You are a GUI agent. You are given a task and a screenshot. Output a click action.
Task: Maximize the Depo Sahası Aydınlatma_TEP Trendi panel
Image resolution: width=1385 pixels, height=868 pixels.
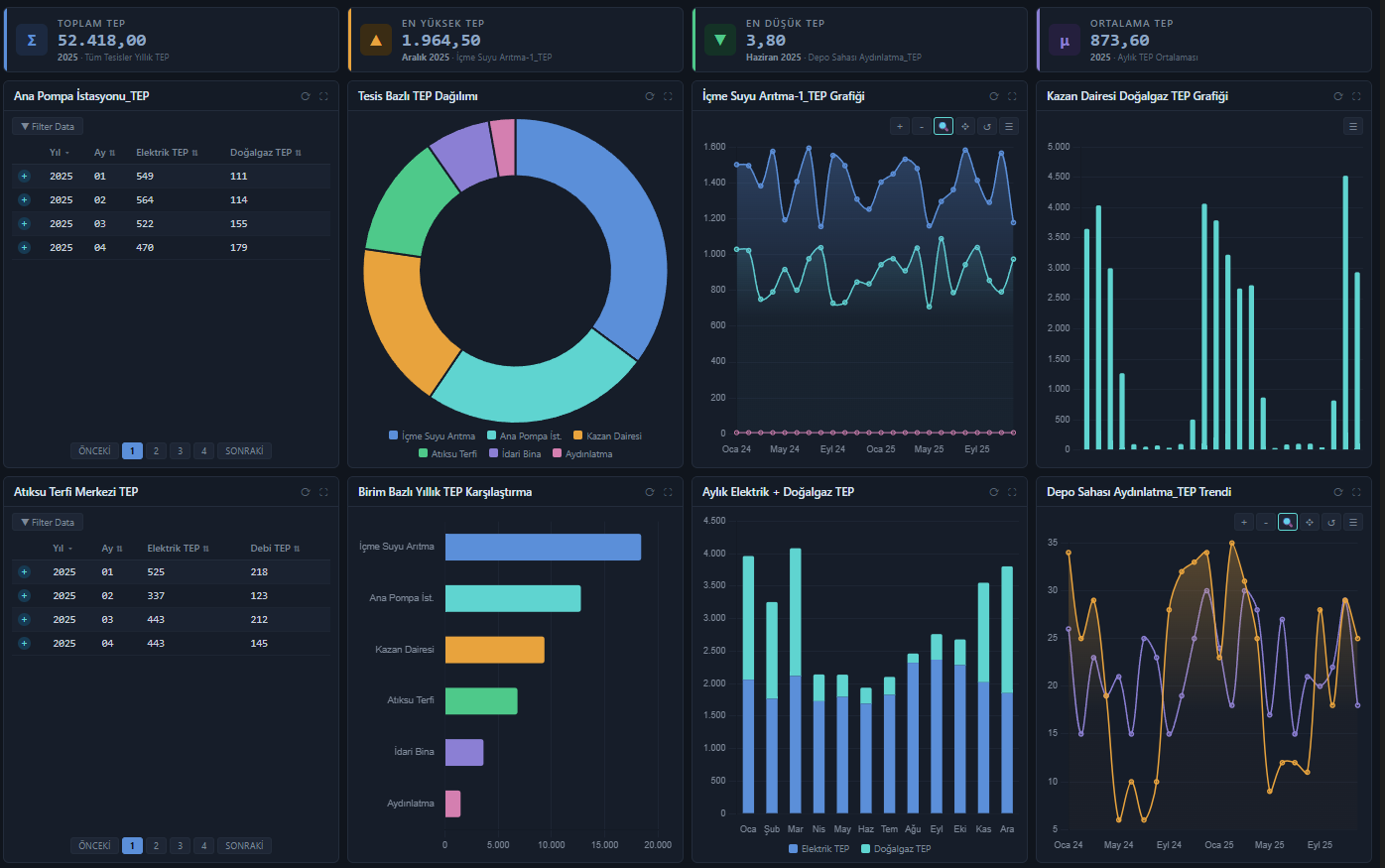[1356, 492]
